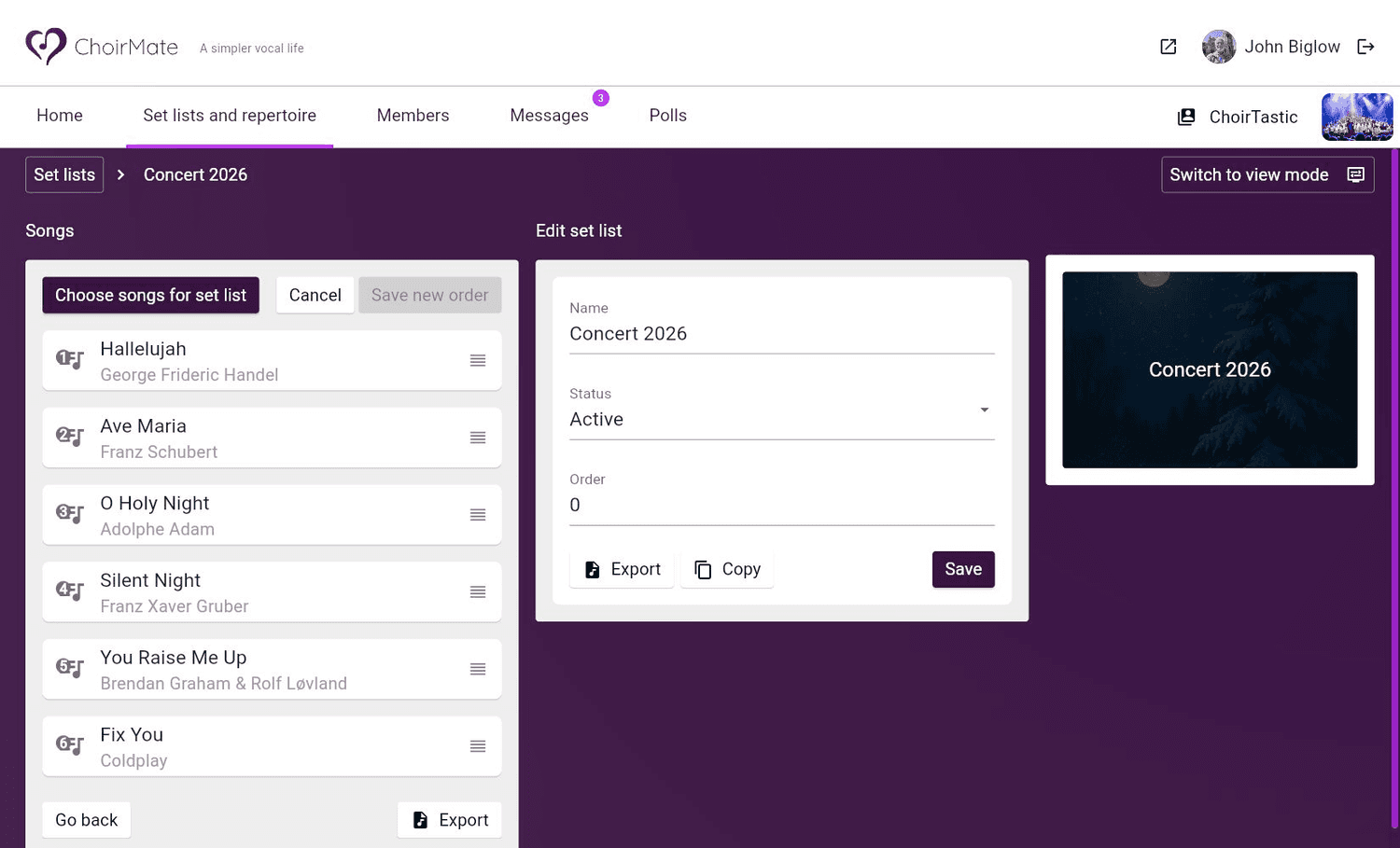Click Brendan Graham & Rolf Løvland text
Viewport: 1400px width, 848px height.
pyautogui.click(x=223, y=684)
